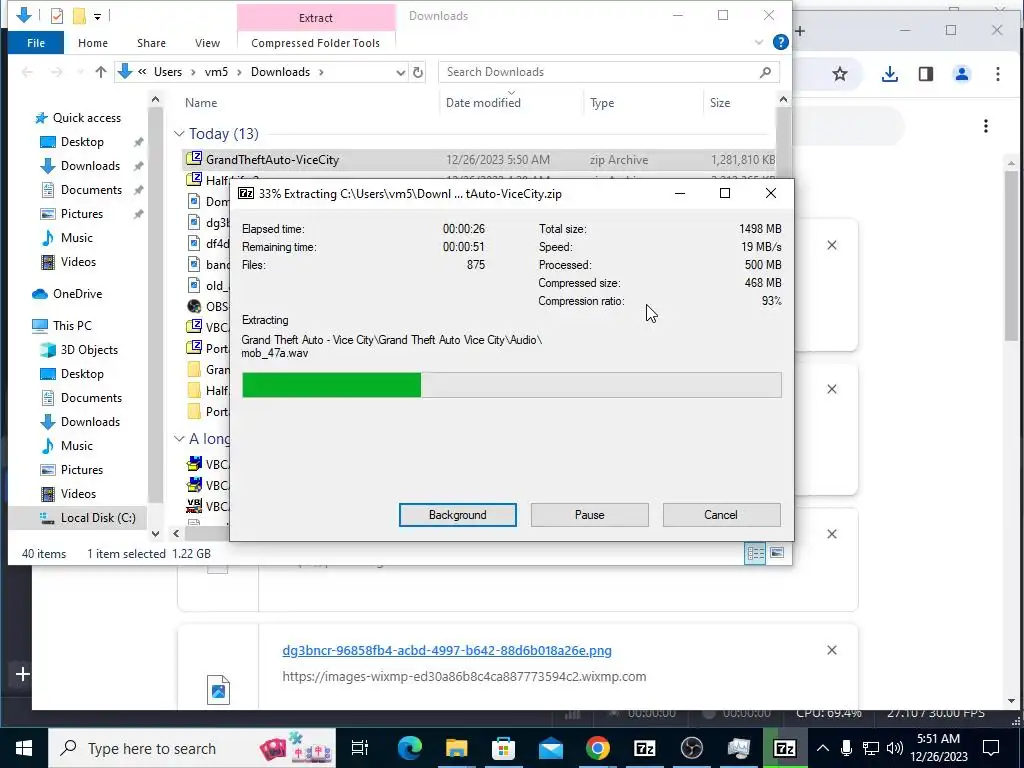
Task: Open pinned Documents under Quick access
Action: pyautogui.click(x=91, y=190)
